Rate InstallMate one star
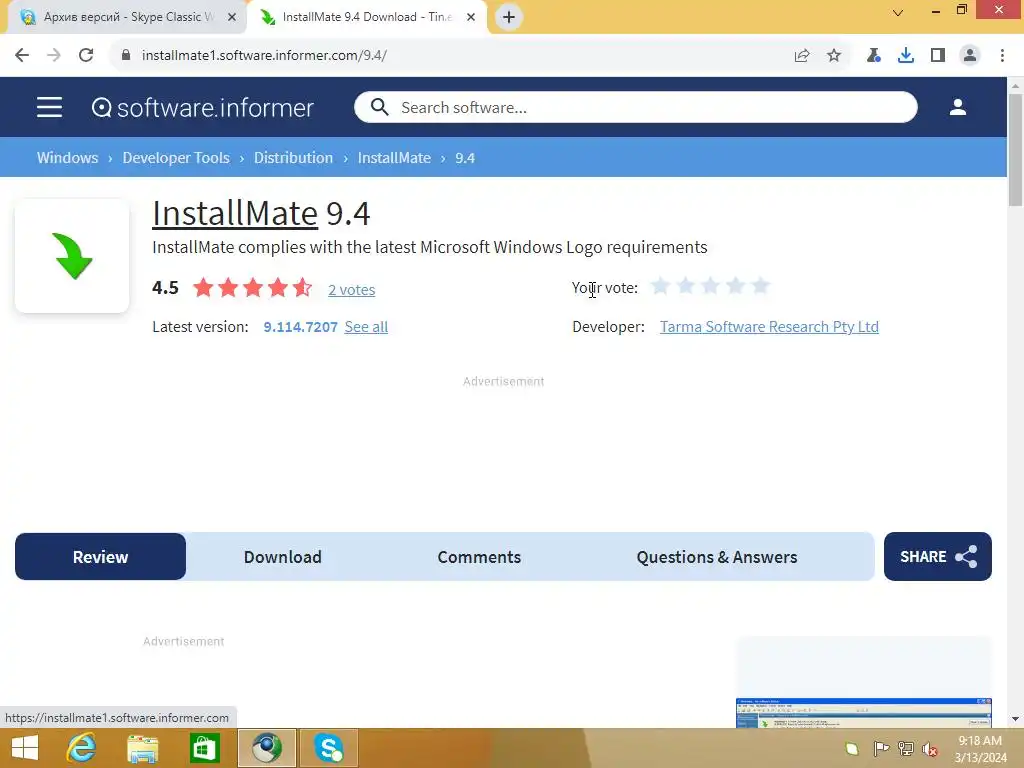 660,286
